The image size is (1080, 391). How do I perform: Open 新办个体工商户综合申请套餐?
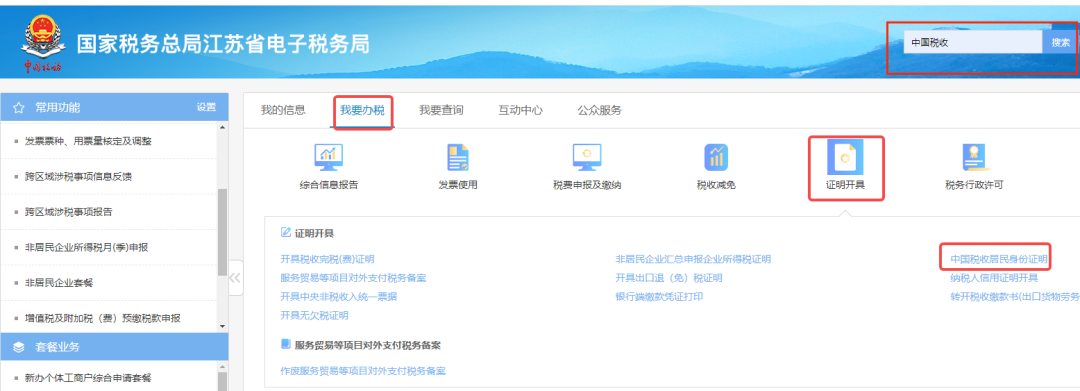tap(87, 378)
